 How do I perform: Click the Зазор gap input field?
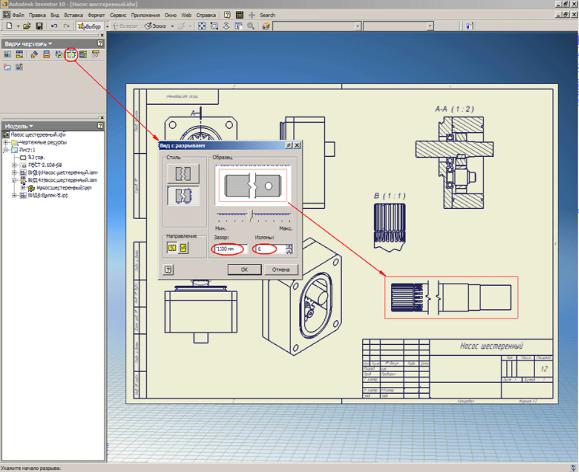tap(229, 249)
